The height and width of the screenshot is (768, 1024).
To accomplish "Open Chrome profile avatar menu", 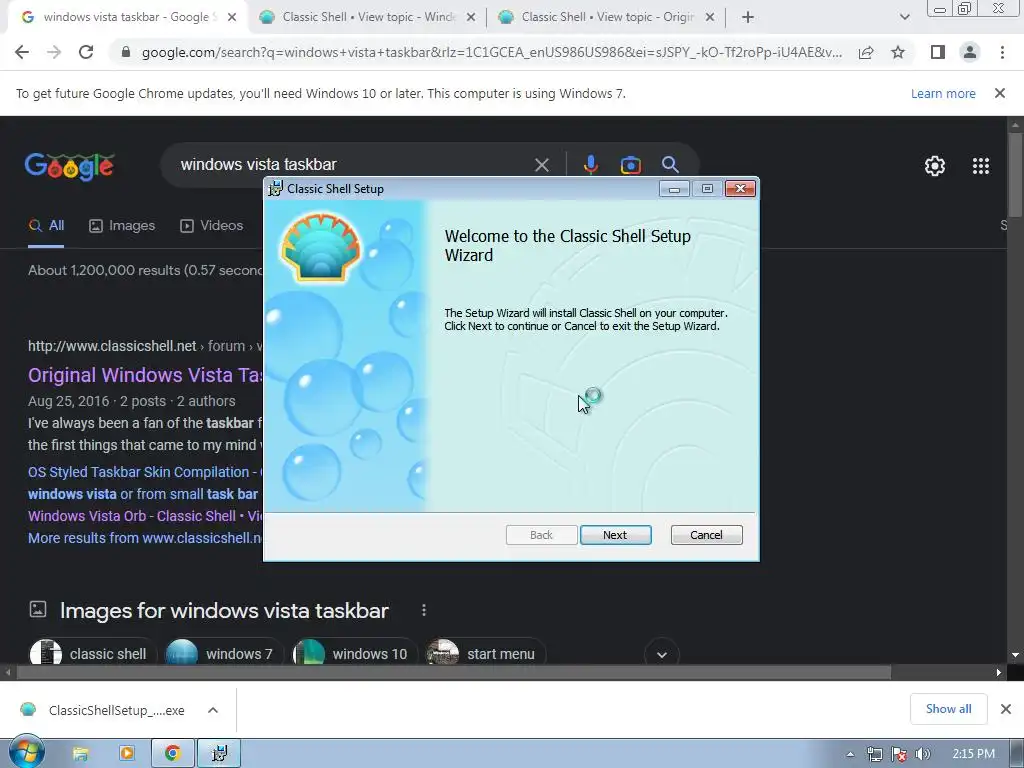I will click(970, 52).
